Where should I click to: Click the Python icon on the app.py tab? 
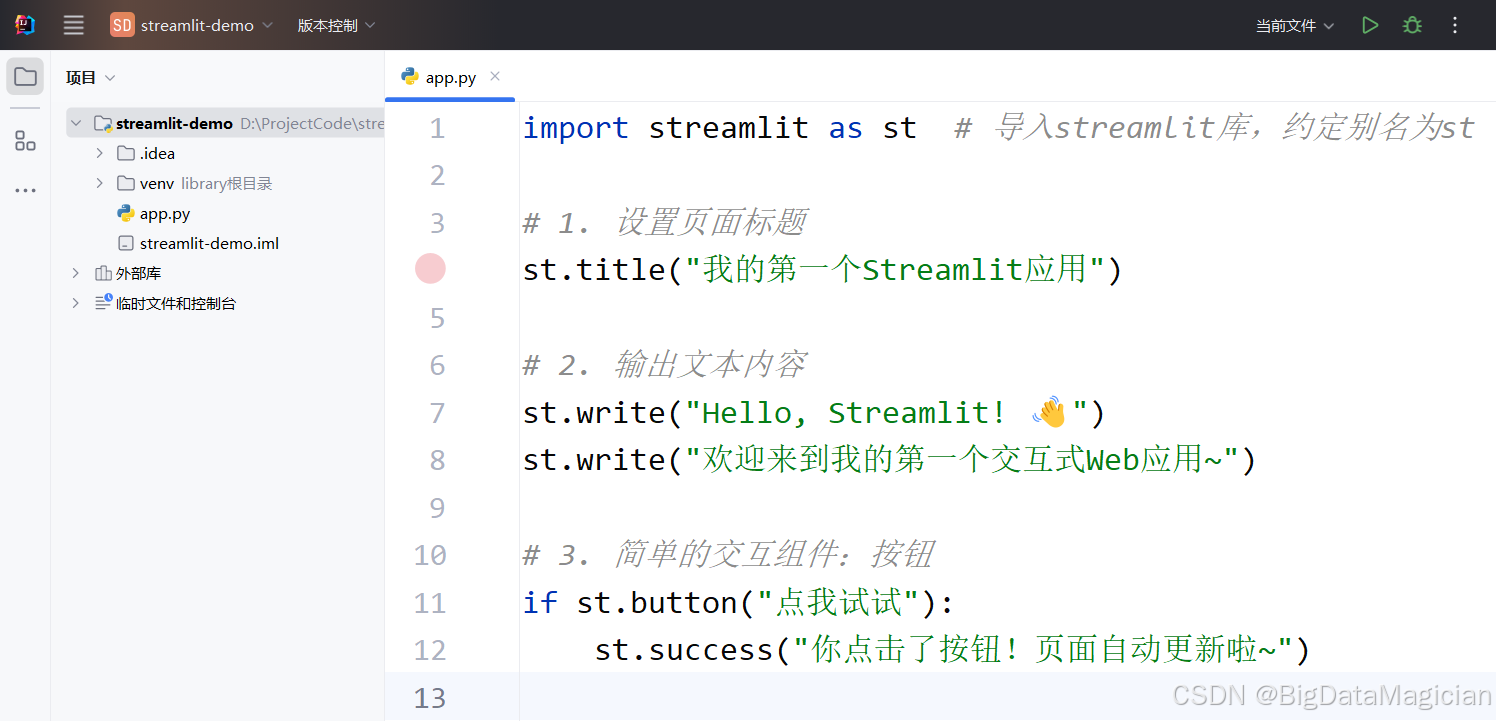(x=409, y=76)
